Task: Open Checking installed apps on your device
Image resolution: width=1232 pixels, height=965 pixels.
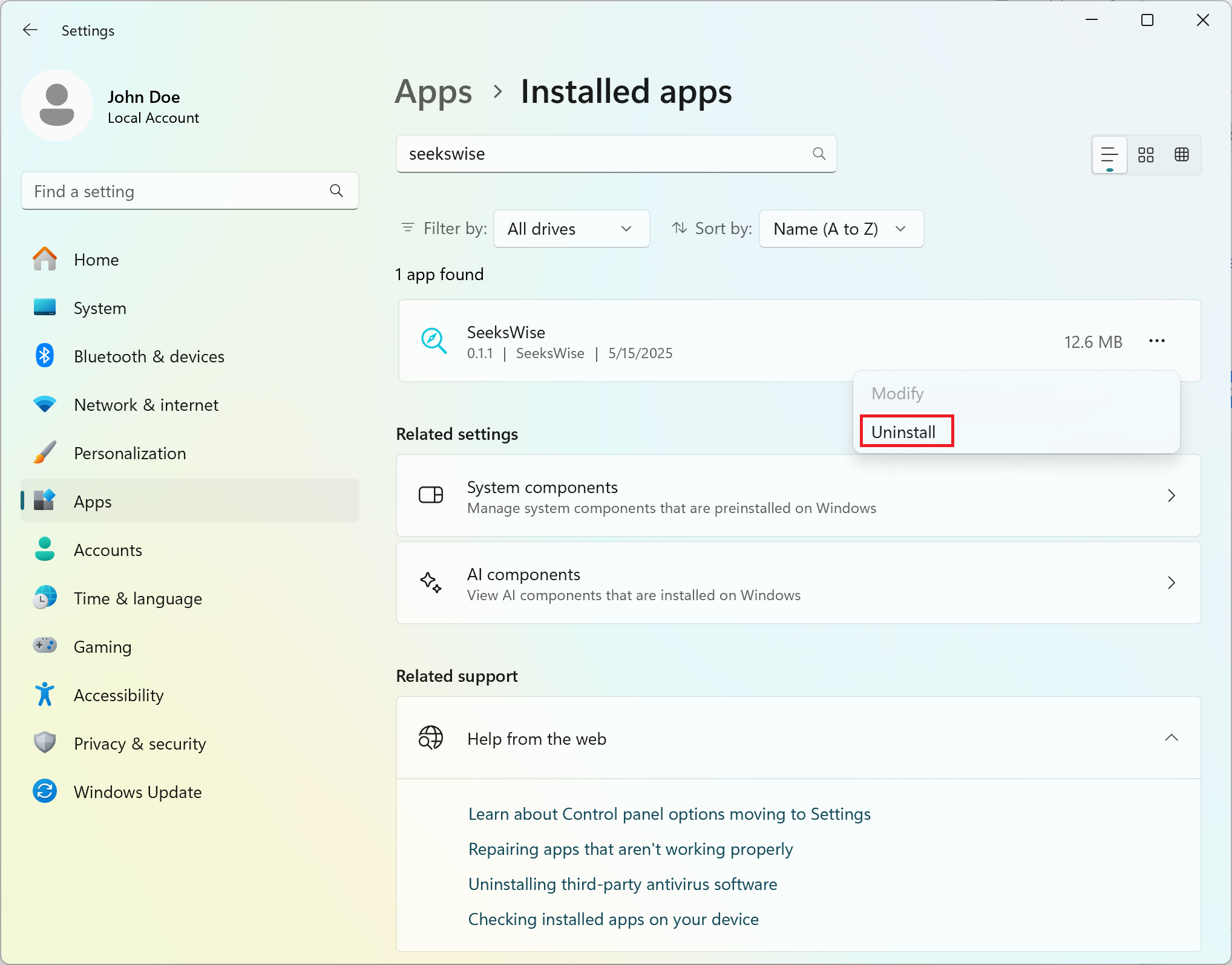Action: click(613, 919)
